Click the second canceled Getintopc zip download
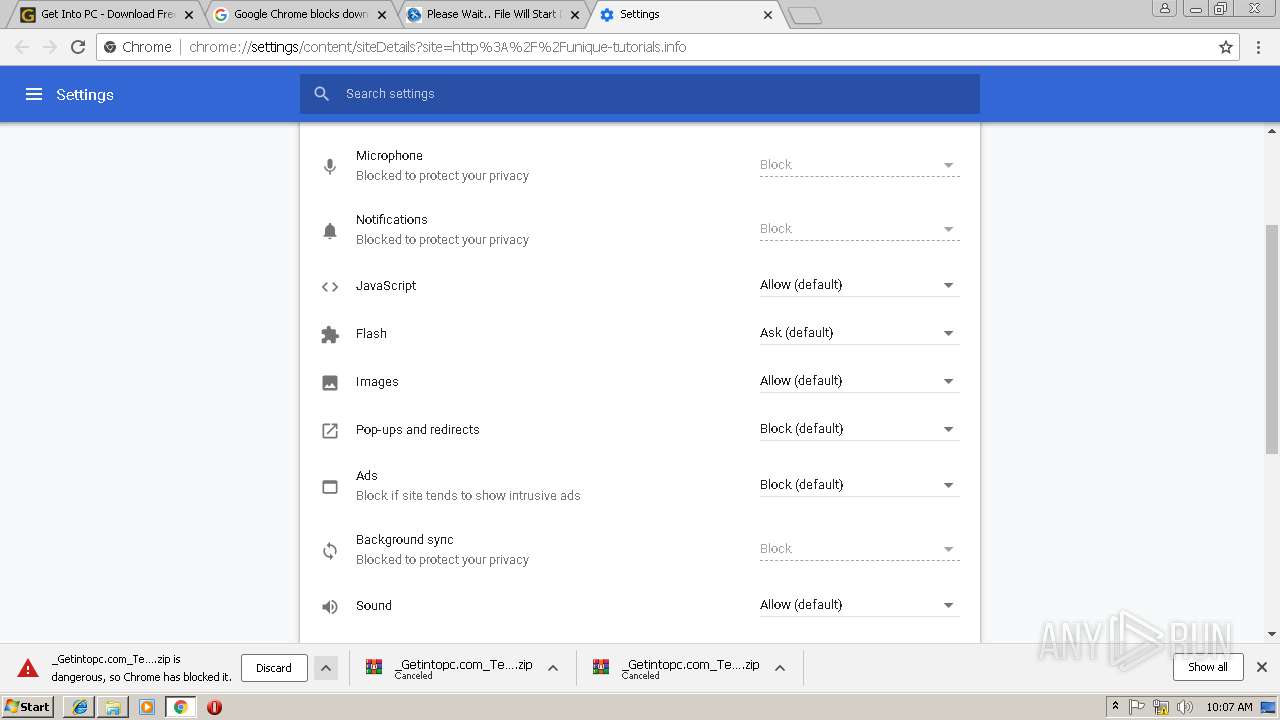This screenshot has height=720, width=1280. (450, 668)
